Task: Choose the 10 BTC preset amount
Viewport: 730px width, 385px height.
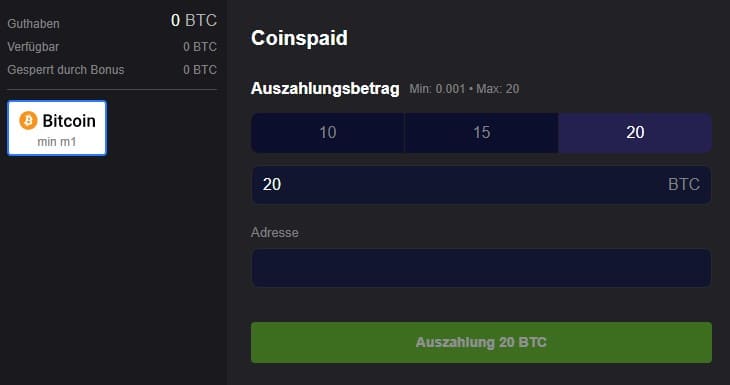Action: tap(328, 133)
